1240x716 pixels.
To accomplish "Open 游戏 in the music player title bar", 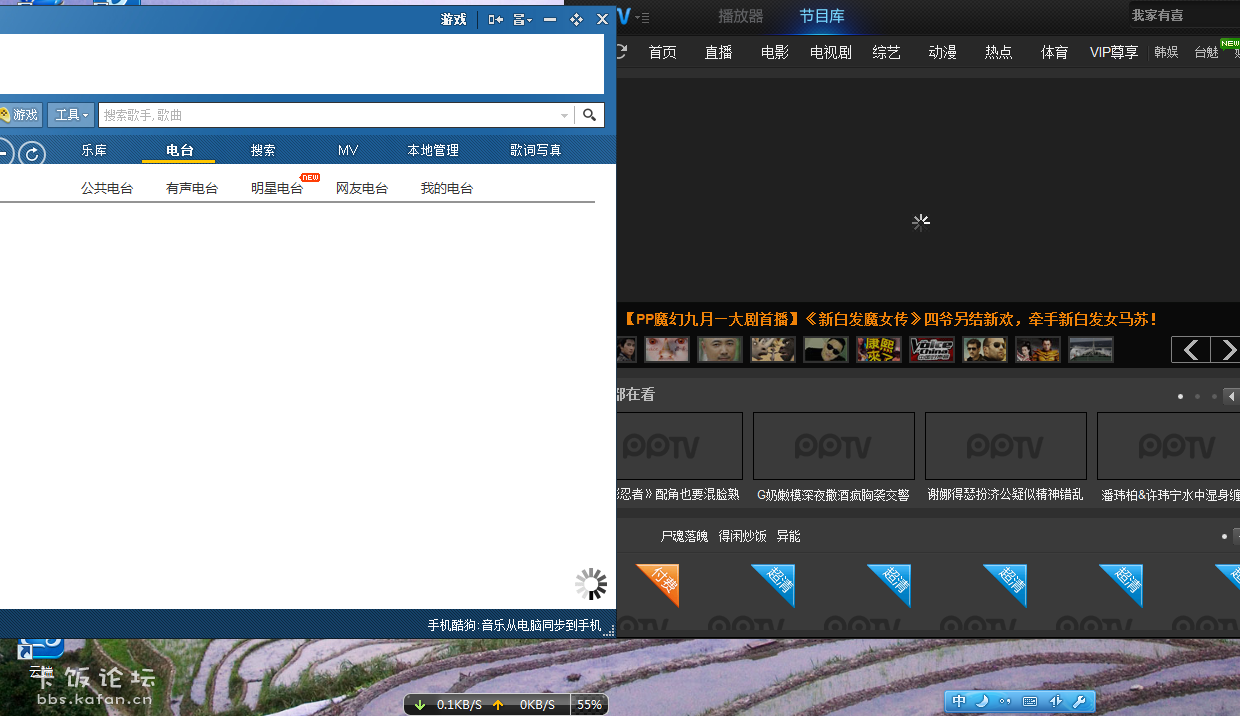I will [454, 19].
